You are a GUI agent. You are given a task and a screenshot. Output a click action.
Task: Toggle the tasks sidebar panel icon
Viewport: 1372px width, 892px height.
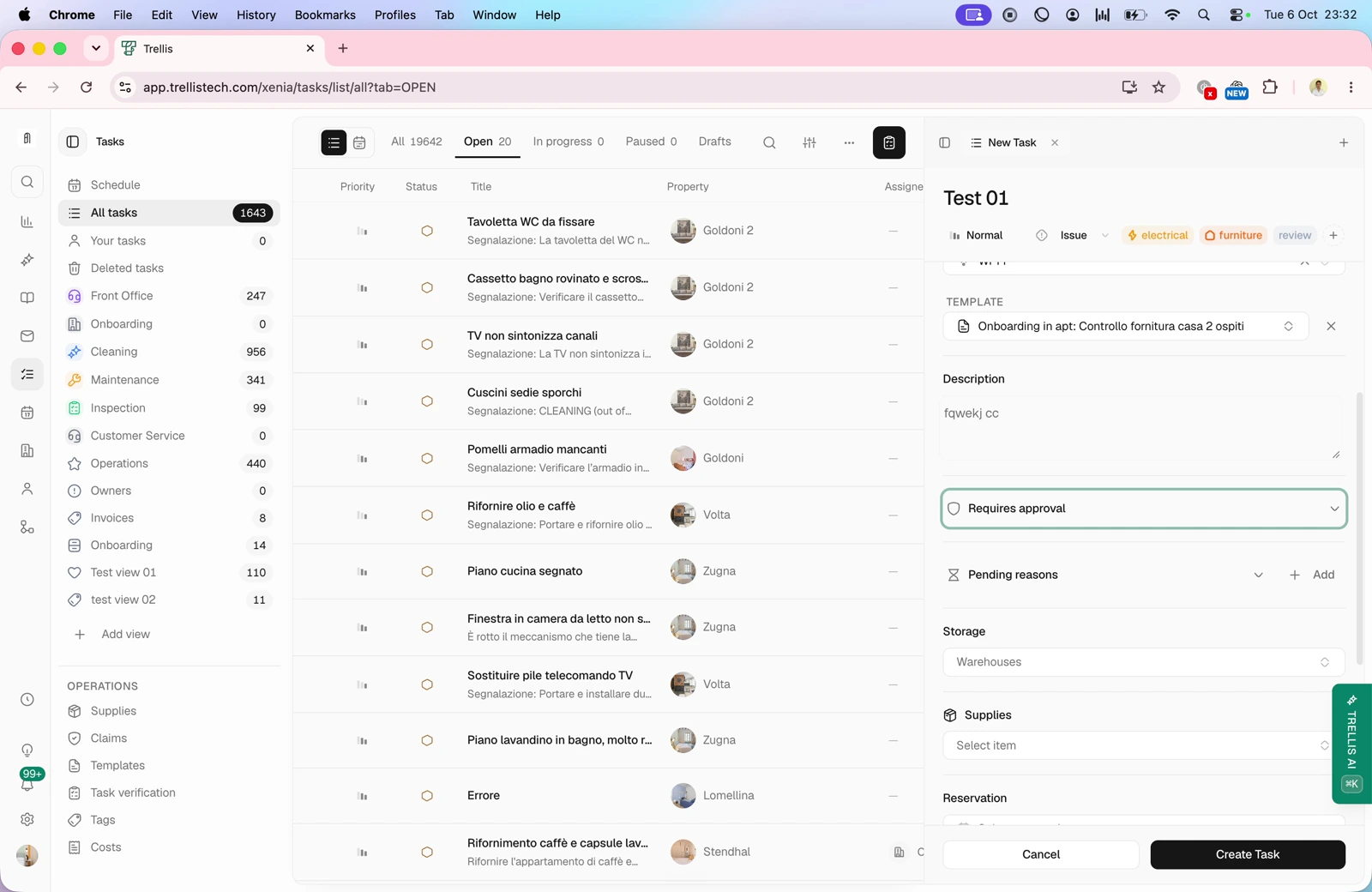coord(73,142)
